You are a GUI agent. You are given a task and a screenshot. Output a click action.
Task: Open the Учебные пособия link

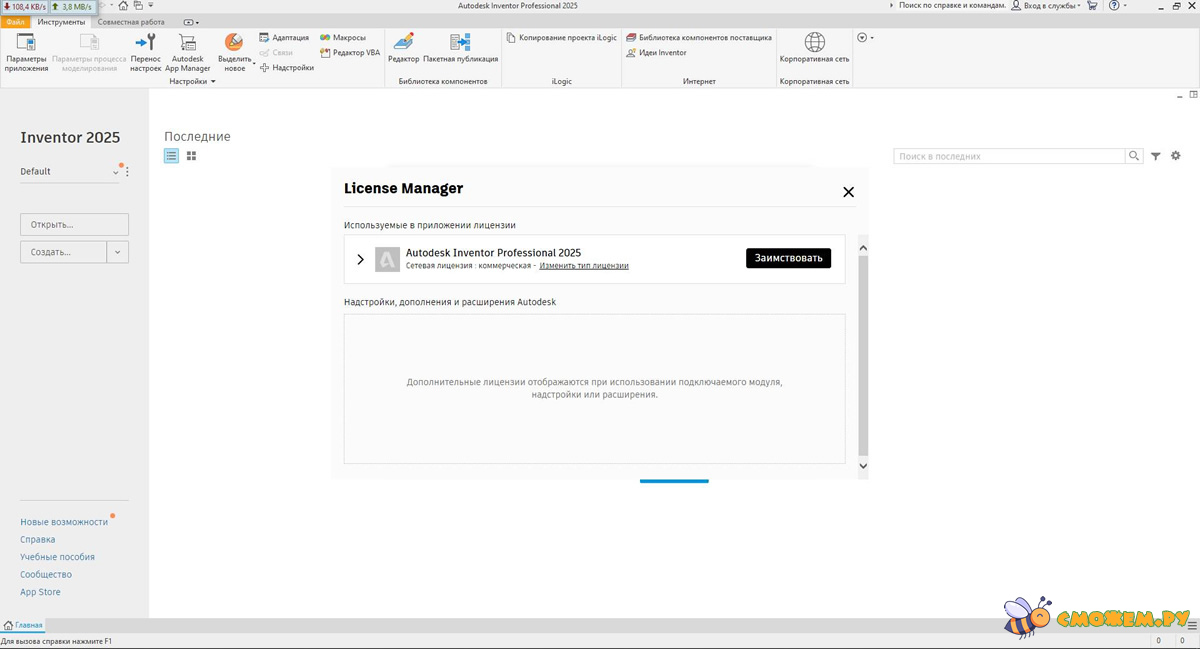point(58,557)
